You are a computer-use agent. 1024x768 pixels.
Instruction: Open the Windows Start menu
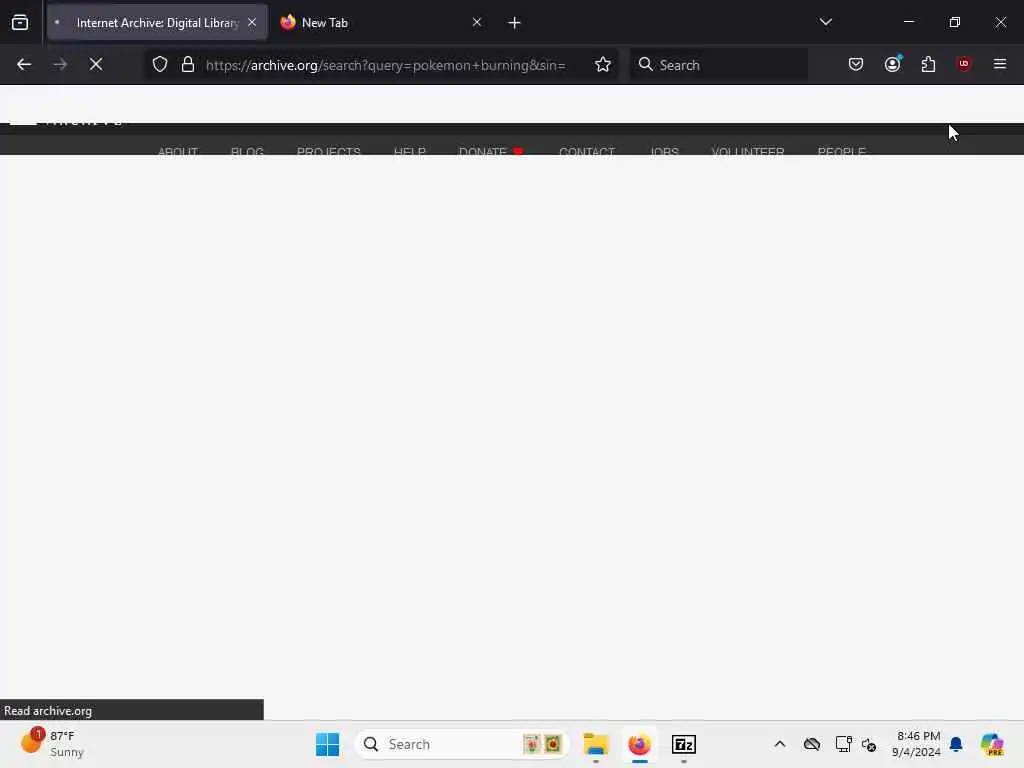(327, 744)
